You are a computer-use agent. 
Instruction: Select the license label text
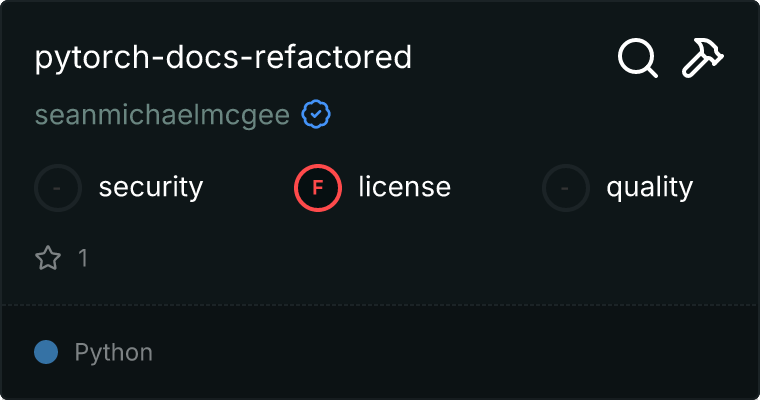(404, 187)
